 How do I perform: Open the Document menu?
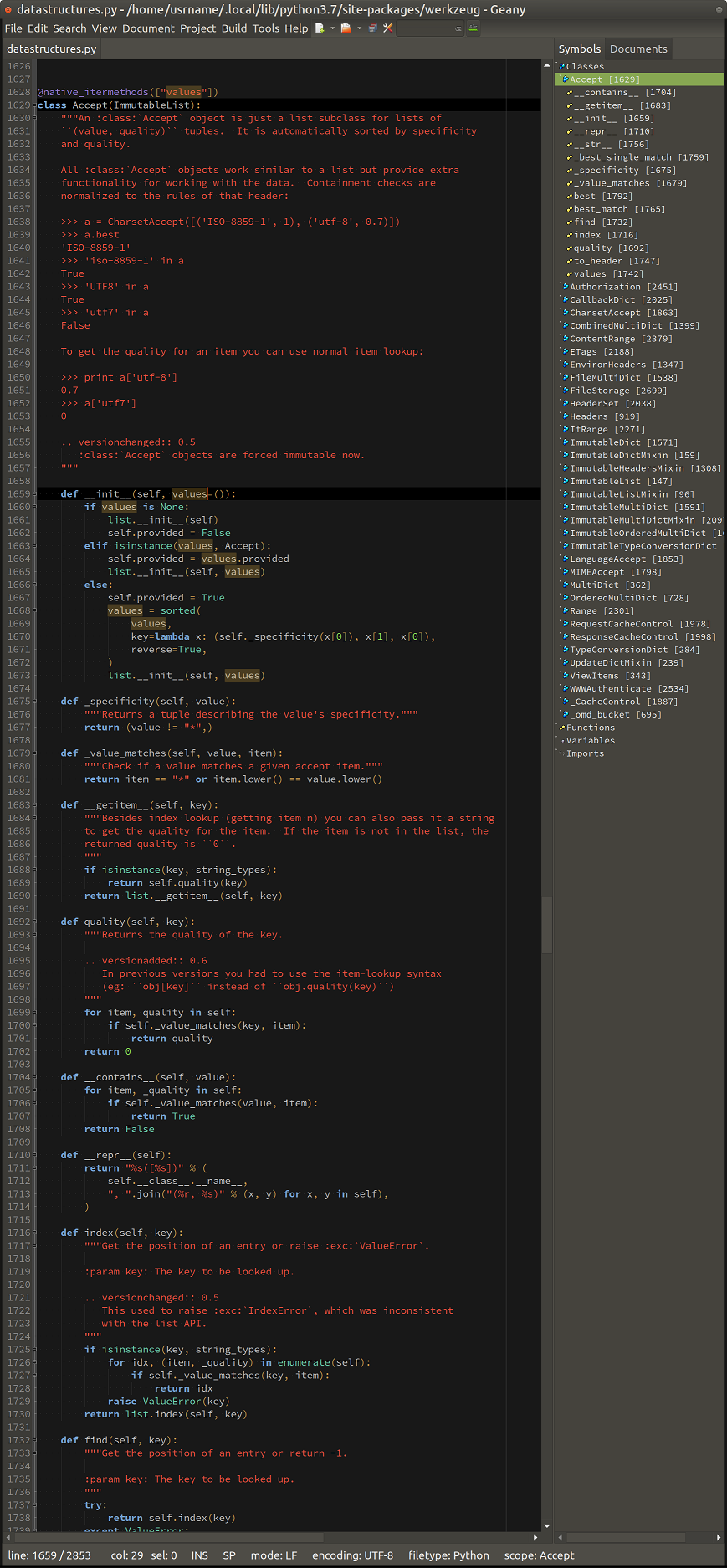pos(148,28)
